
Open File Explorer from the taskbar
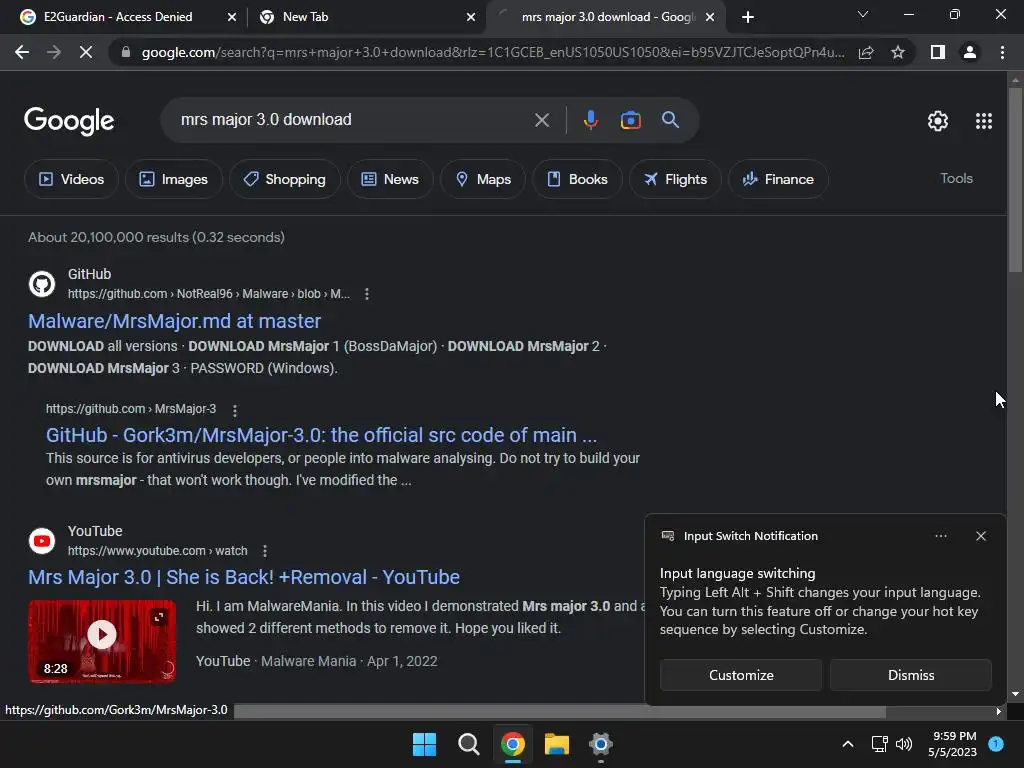556,744
